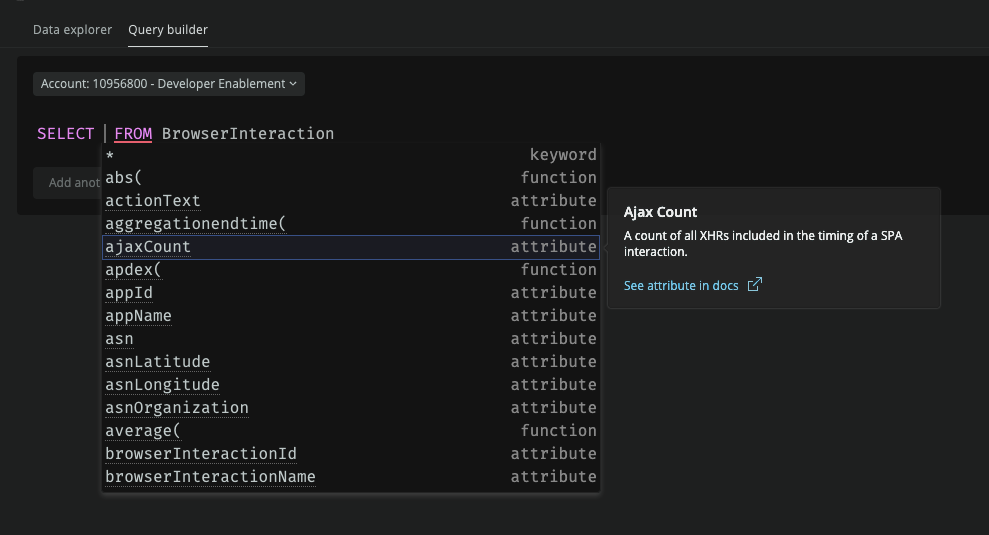Choose the * keyword suggestion

point(351,155)
